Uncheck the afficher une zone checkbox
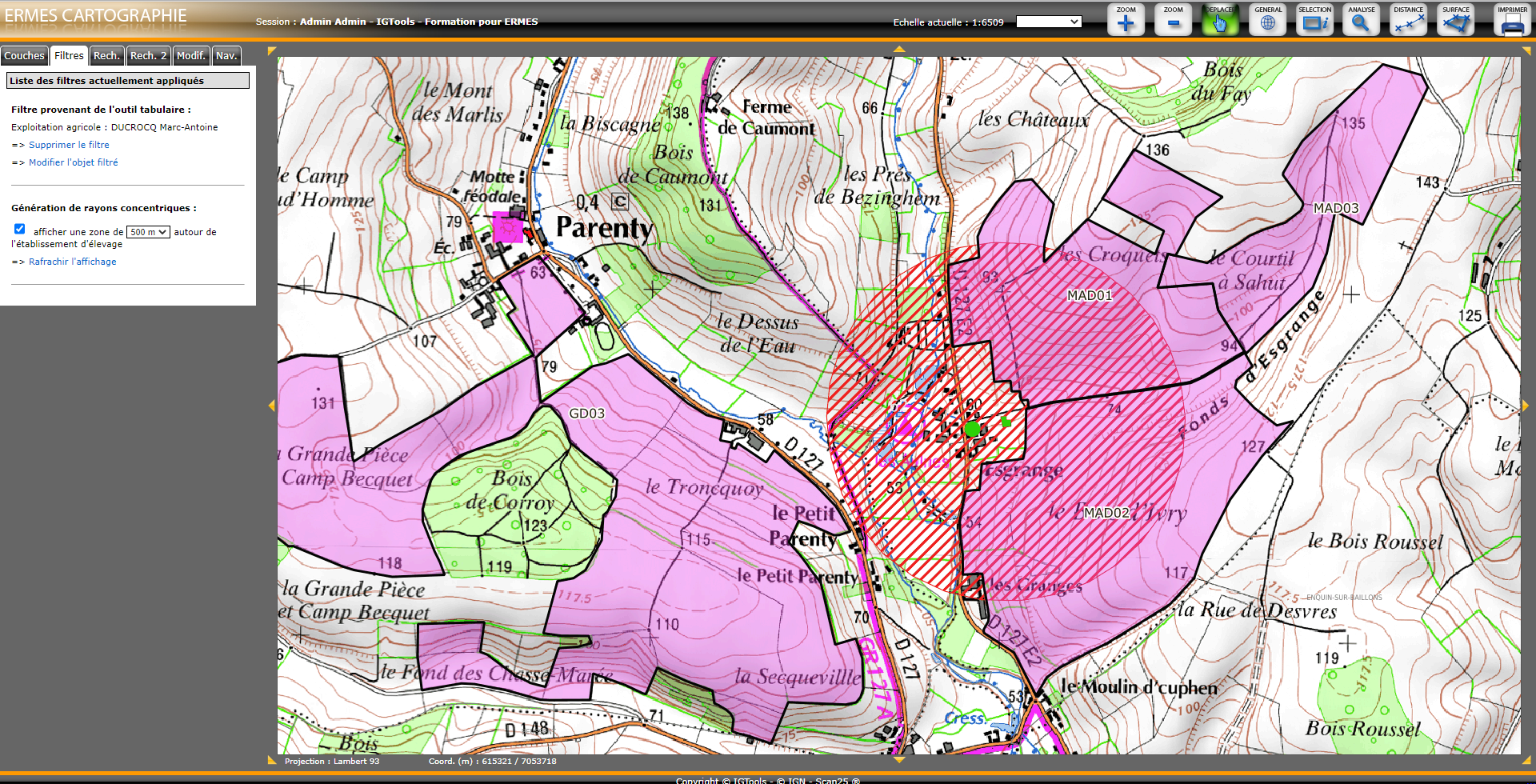Screen dimensions: 1536x784 tap(20, 230)
